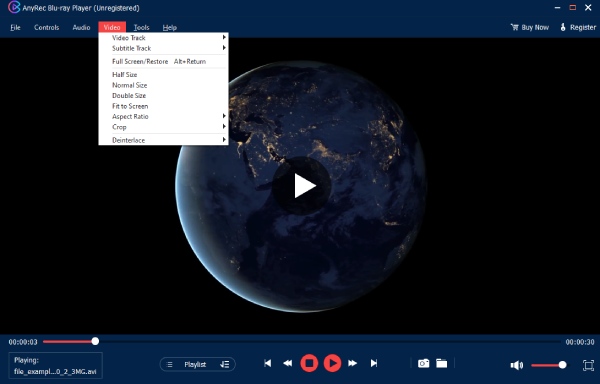Screen dimensions: 600x384
Task: Click the AnyRec logo icon in title bar
Action: click(14, 7)
